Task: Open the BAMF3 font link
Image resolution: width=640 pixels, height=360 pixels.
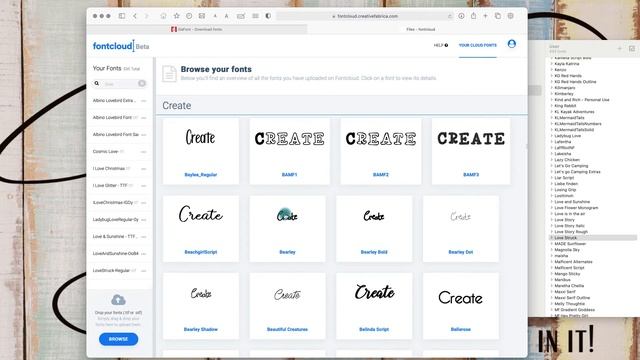Action: click(x=471, y=175)
